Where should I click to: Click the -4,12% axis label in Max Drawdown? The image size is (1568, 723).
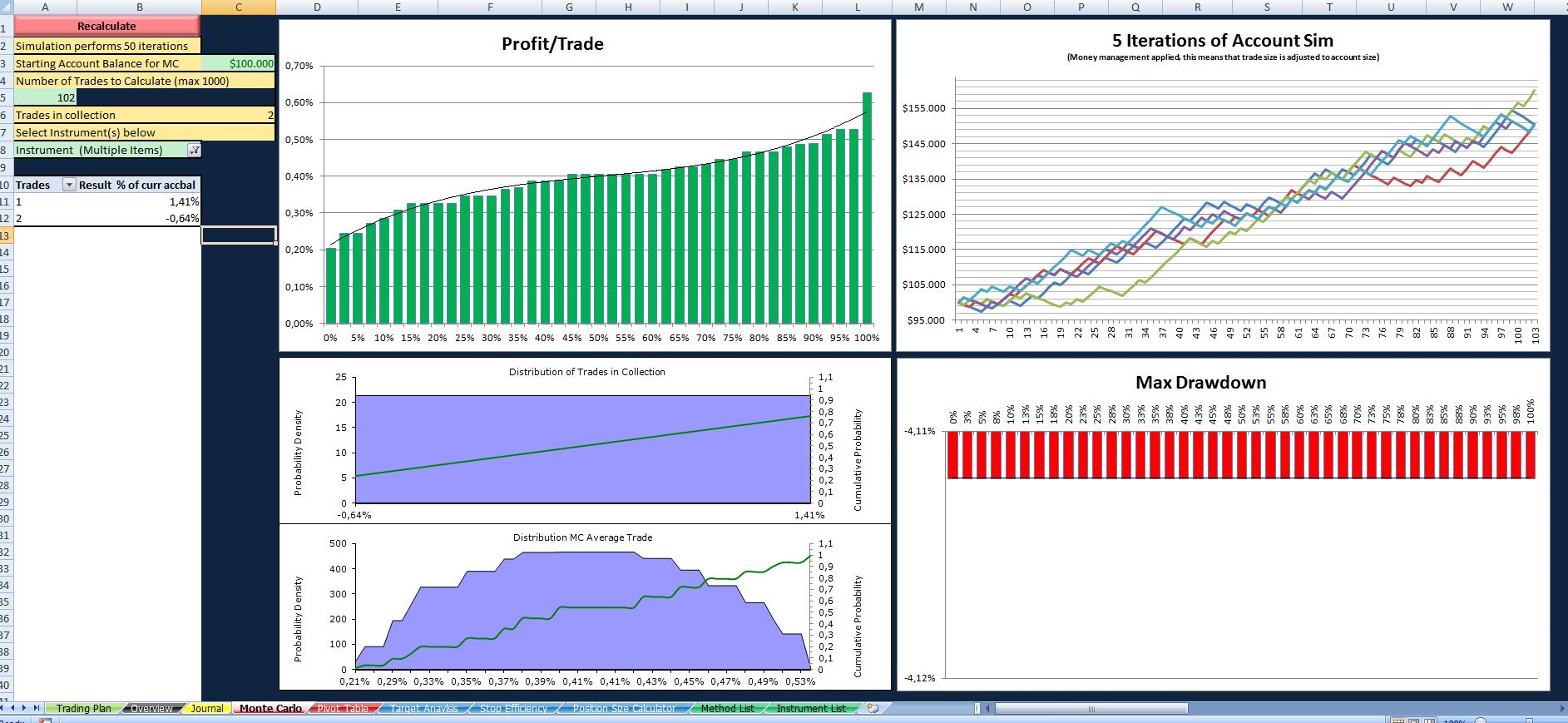click(919, 678)
